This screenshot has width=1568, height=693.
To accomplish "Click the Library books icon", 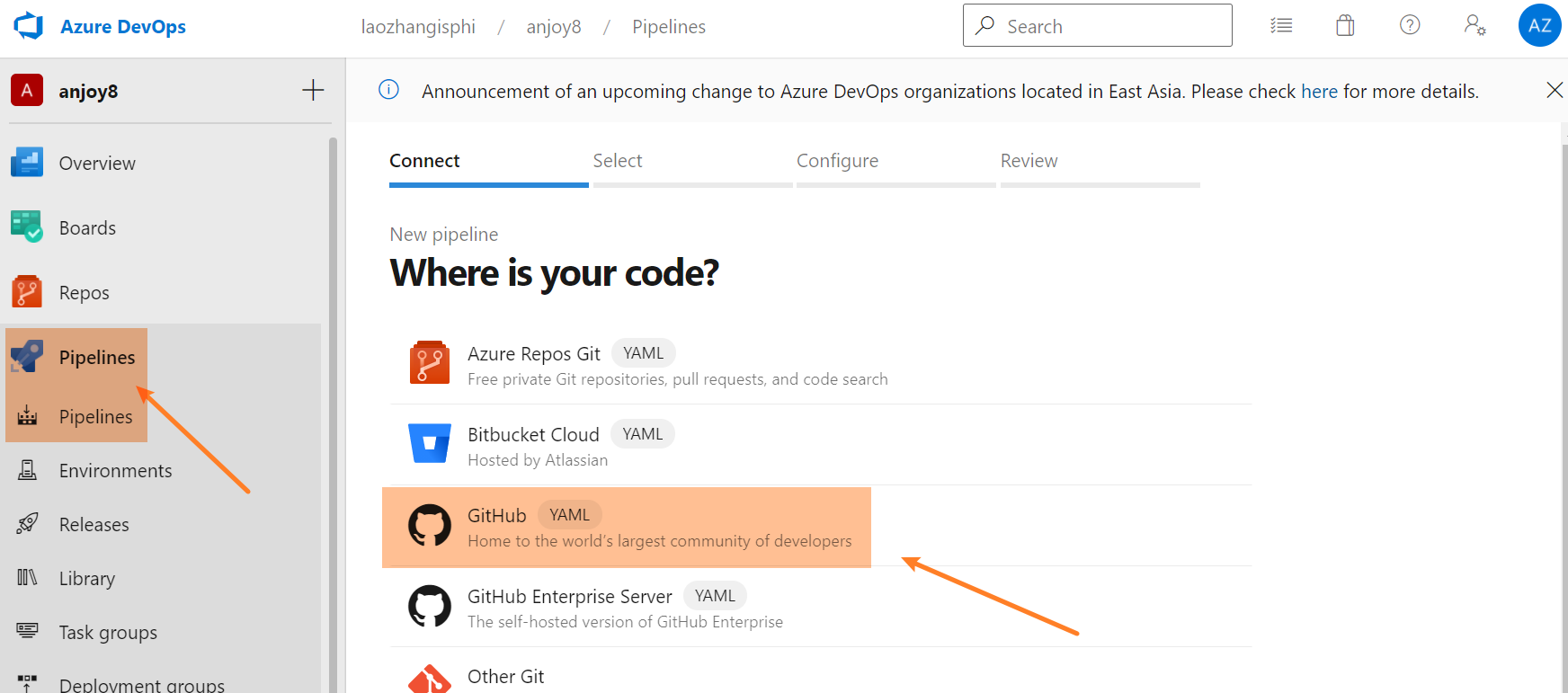I will tap(27, 577).
